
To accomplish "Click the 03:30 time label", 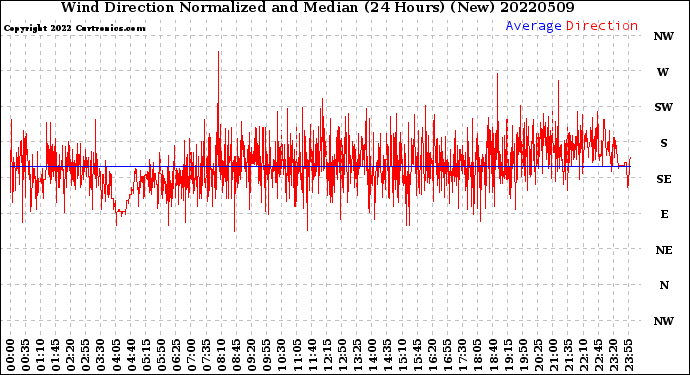I will (101, 355).
